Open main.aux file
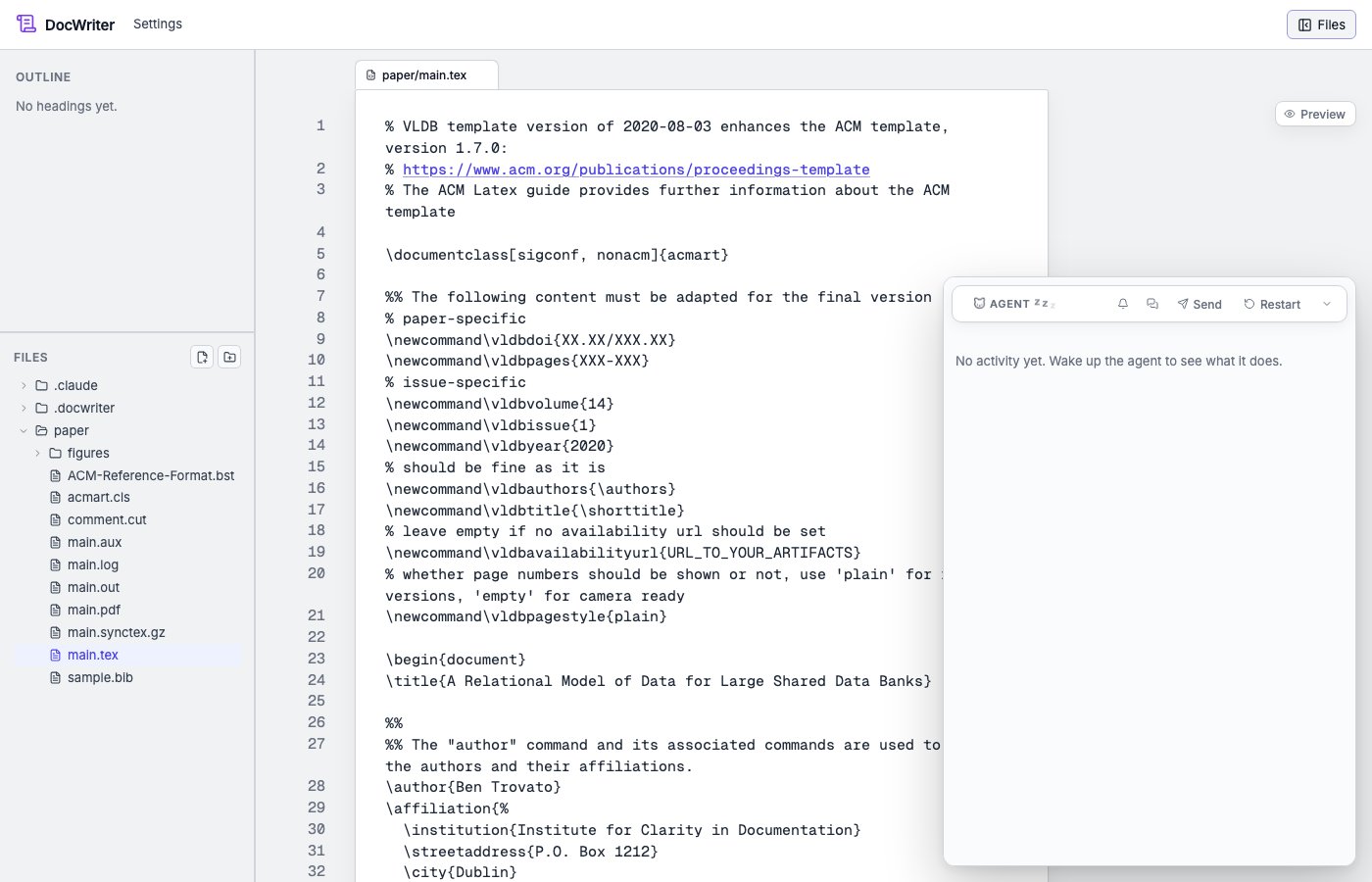Image resolution: width=1372 pixels, height=882 pixels. click(95, 542)
